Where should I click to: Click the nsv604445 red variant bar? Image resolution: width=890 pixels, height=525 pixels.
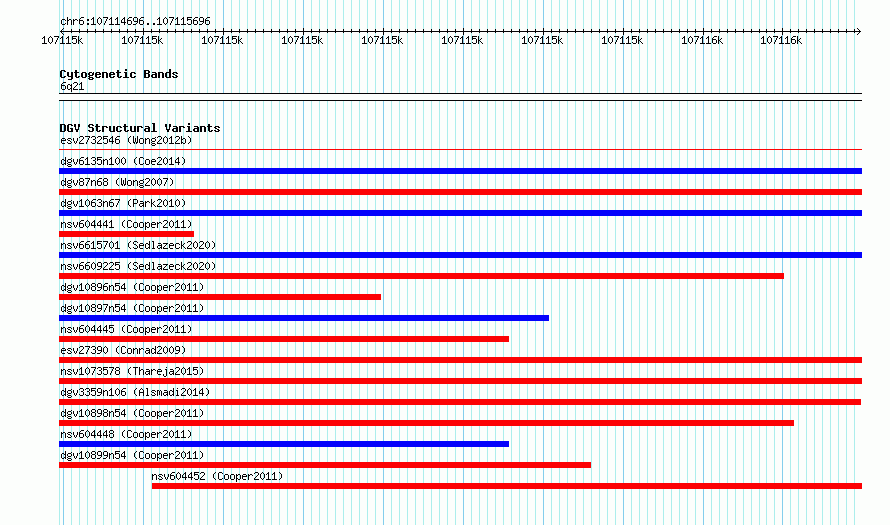pos(284,339)
